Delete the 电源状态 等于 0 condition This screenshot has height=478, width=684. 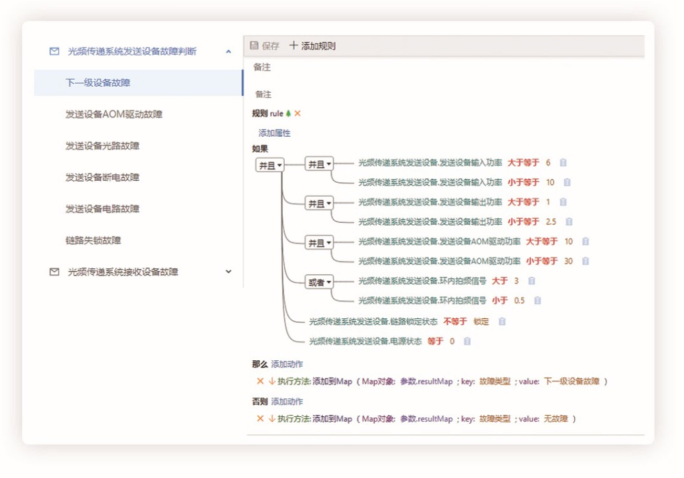click(x=467, y=341)
